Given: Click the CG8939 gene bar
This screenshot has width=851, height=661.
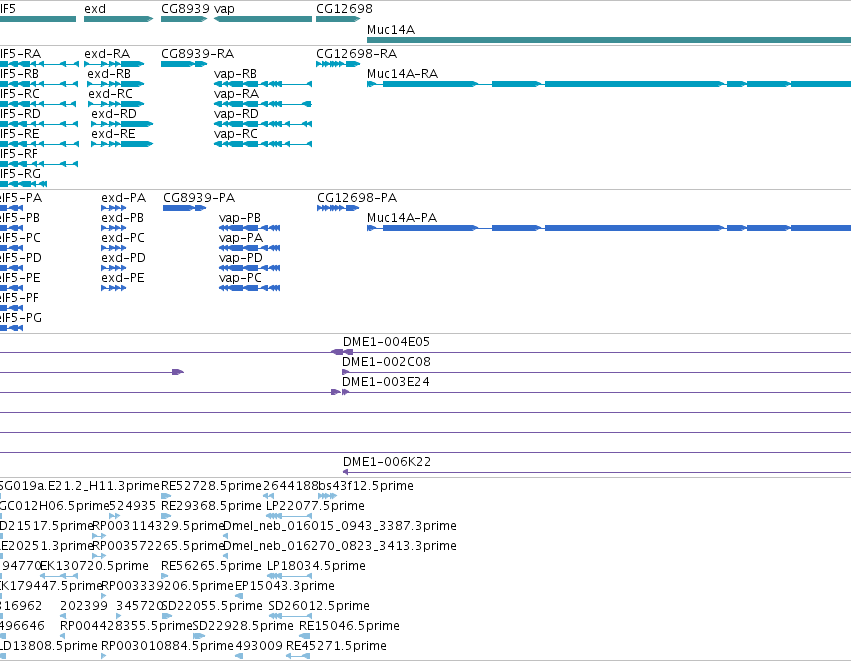Looking at the screenshot, I should pyautogui.click(x=184, y=19).
